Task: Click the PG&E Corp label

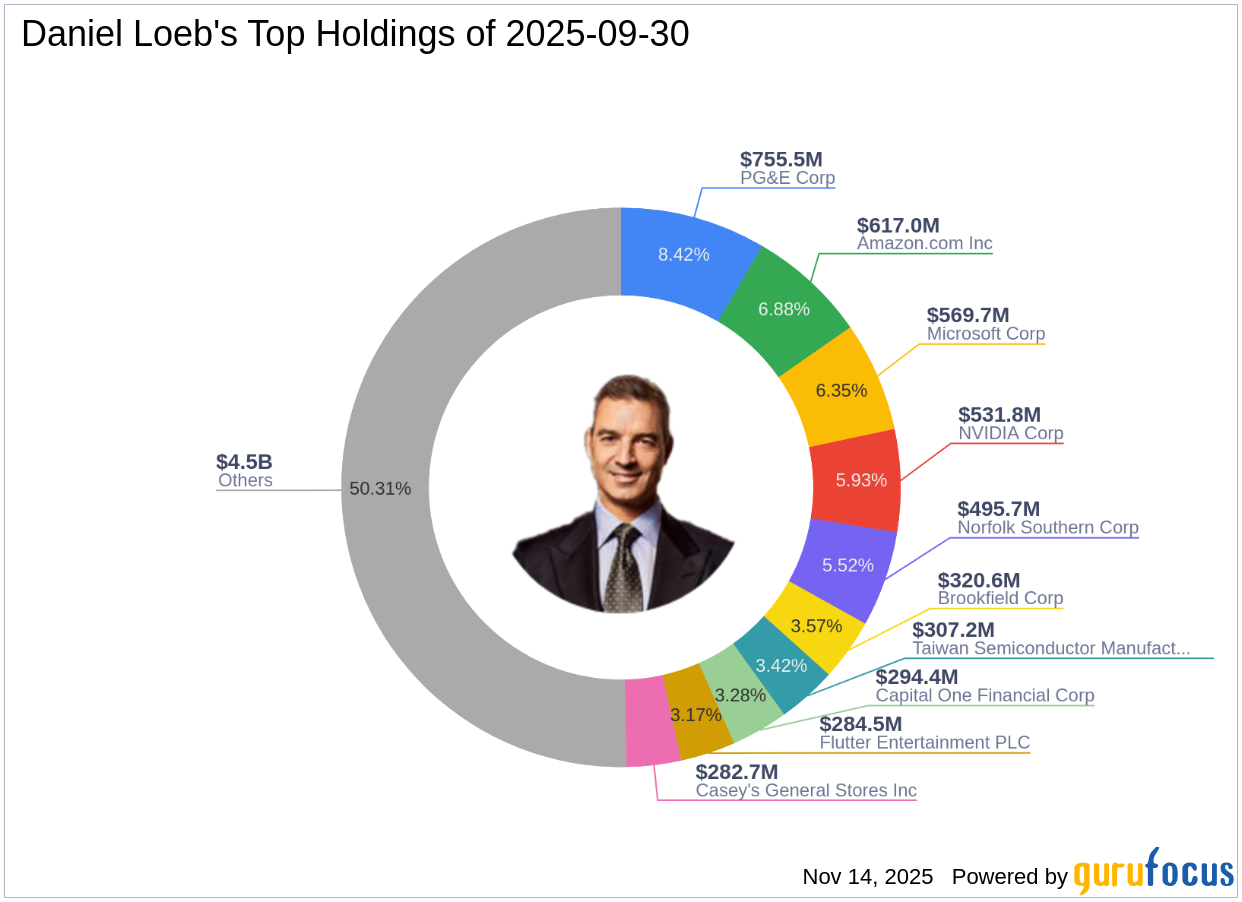Action: pyautogui.click(x=787, y=179)
